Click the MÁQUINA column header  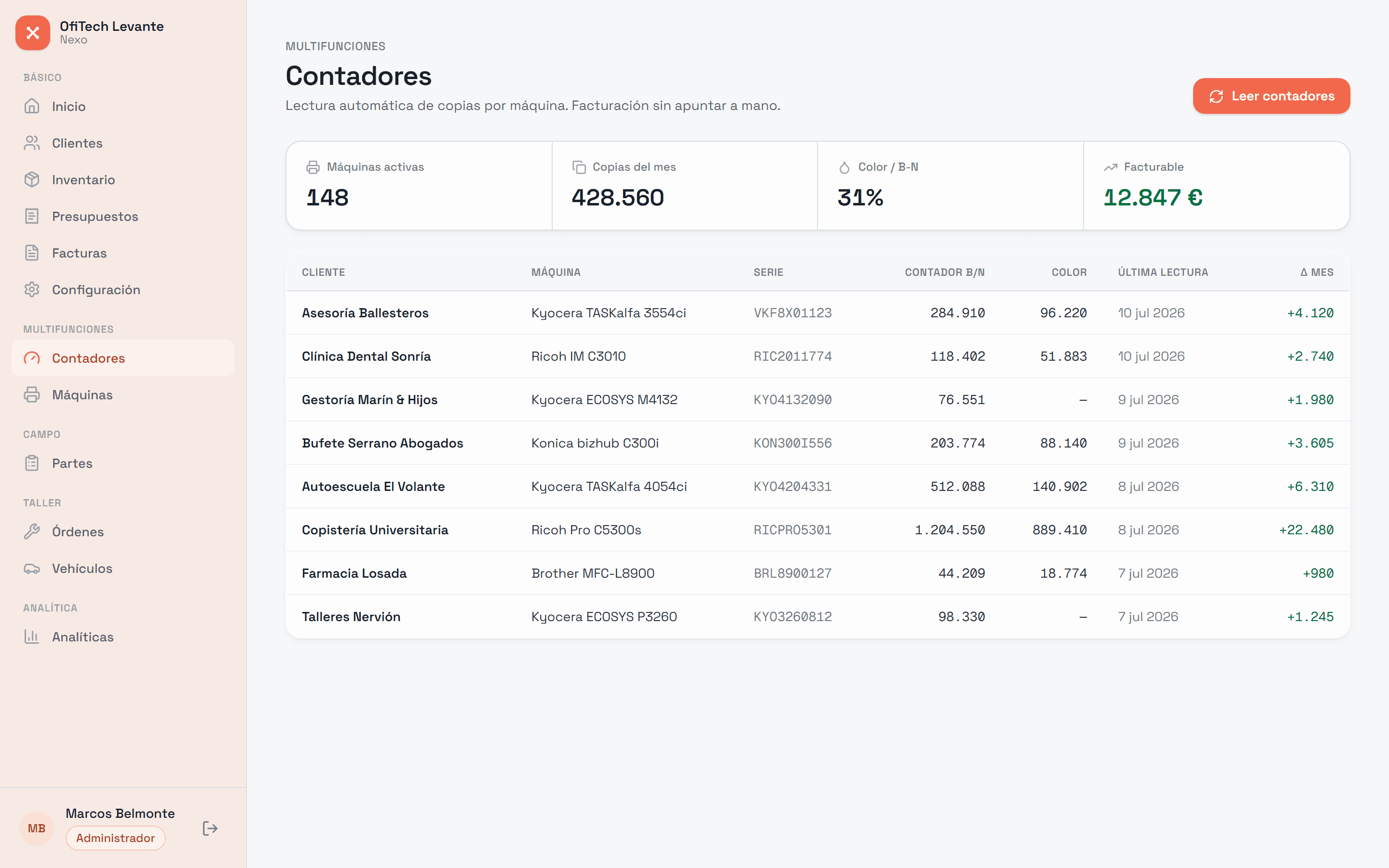556,272
